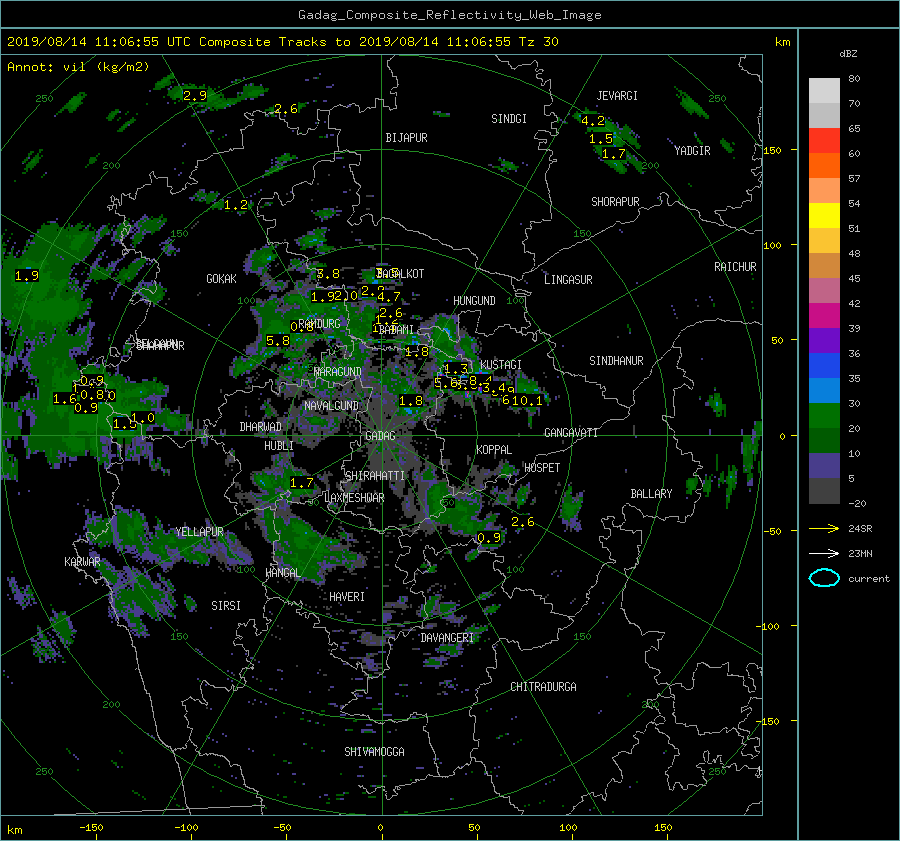900x841 pixels.
Task: Click the DAVANGERI city label
Action: click(447, 638)
